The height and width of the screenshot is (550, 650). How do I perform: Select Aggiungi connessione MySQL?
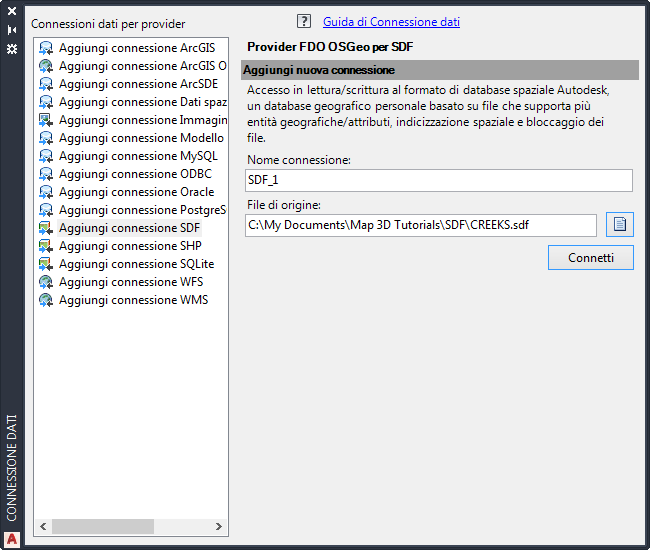pos(137,156)
